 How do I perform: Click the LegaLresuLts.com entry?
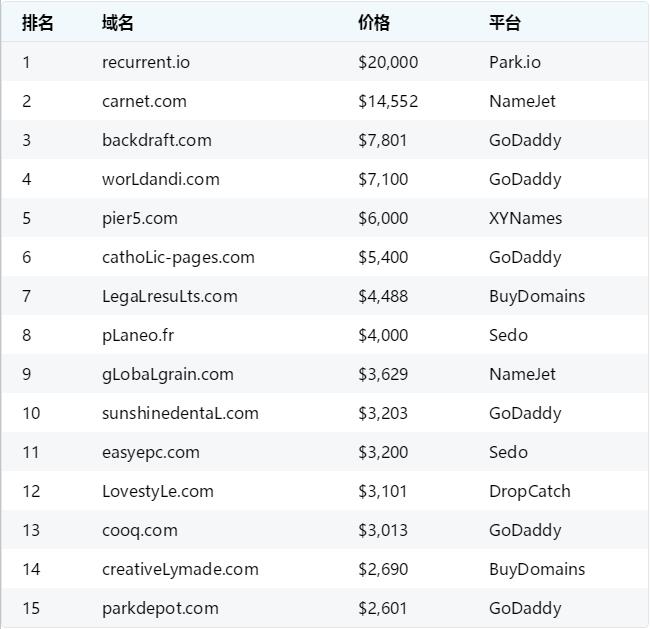pyautogui.click(x=170, y=296)
